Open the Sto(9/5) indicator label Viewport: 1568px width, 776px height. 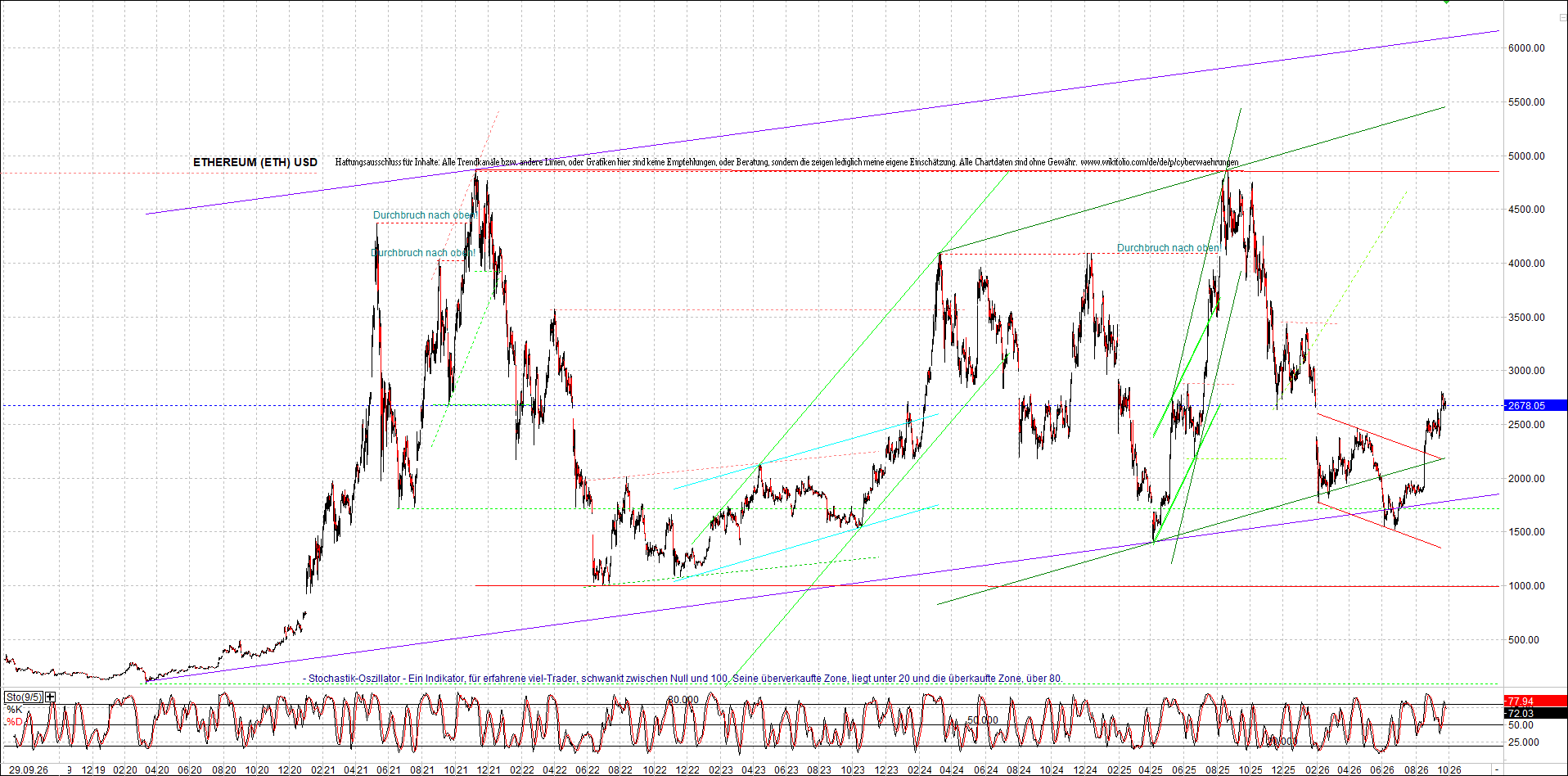[x=25, y=697]
